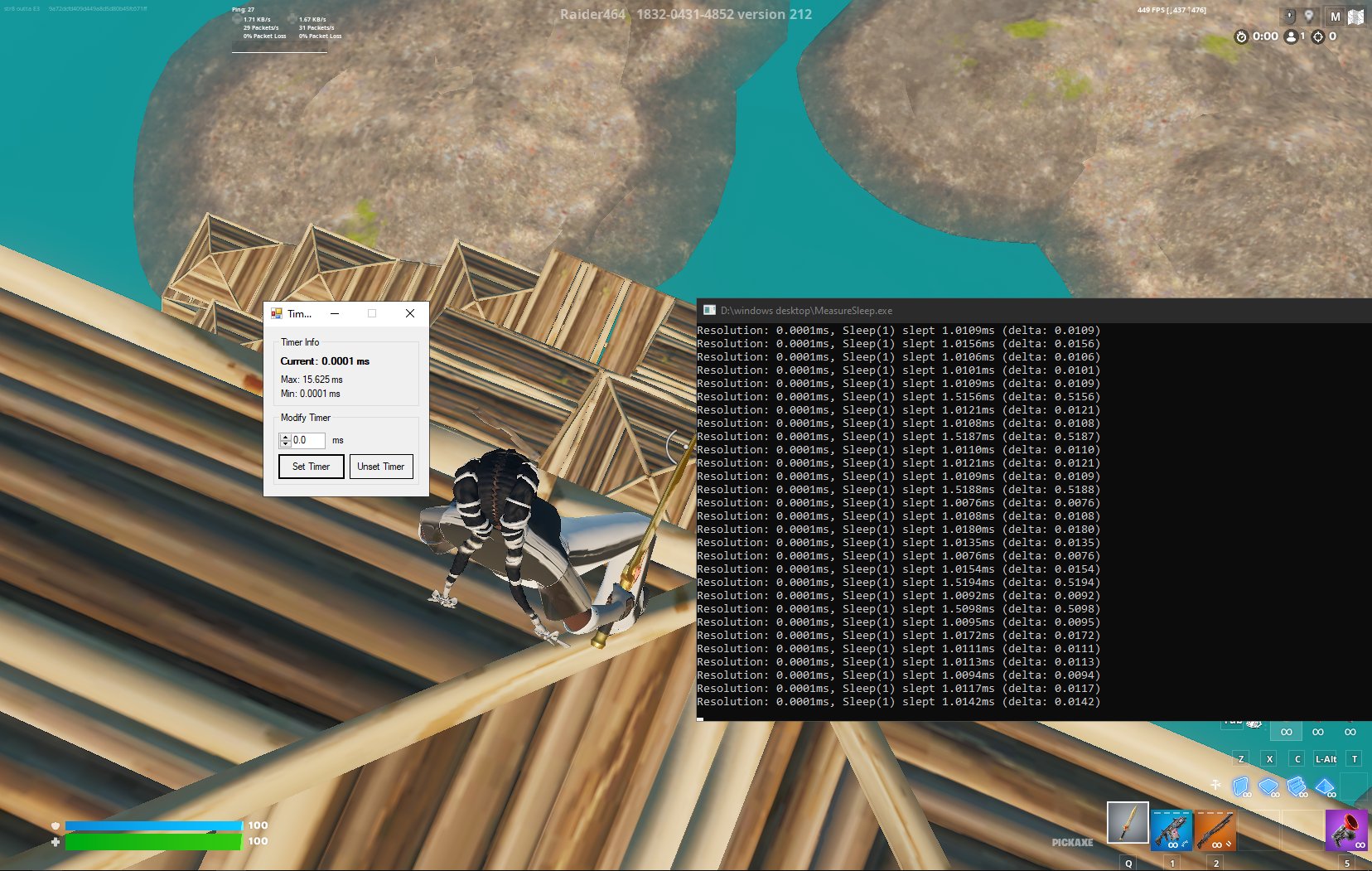
Task: Close the Timer window
Action: click(410, 313)
